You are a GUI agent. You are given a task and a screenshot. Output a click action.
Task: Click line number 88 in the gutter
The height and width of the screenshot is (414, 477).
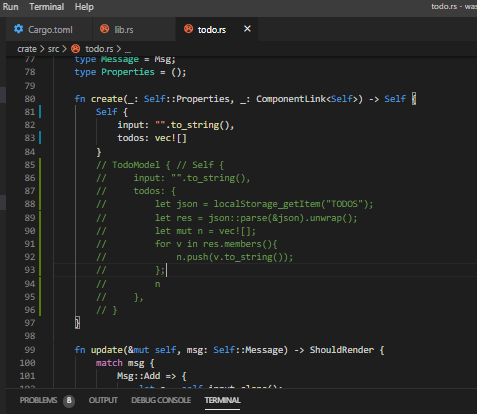tap(30, 204)
